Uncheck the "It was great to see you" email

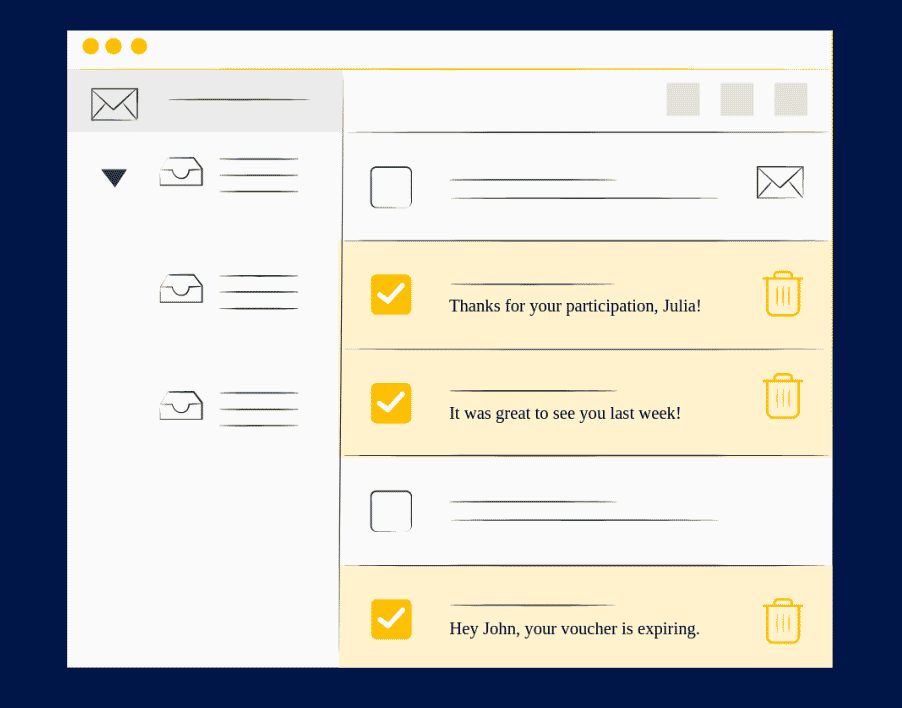pos(391,402)
